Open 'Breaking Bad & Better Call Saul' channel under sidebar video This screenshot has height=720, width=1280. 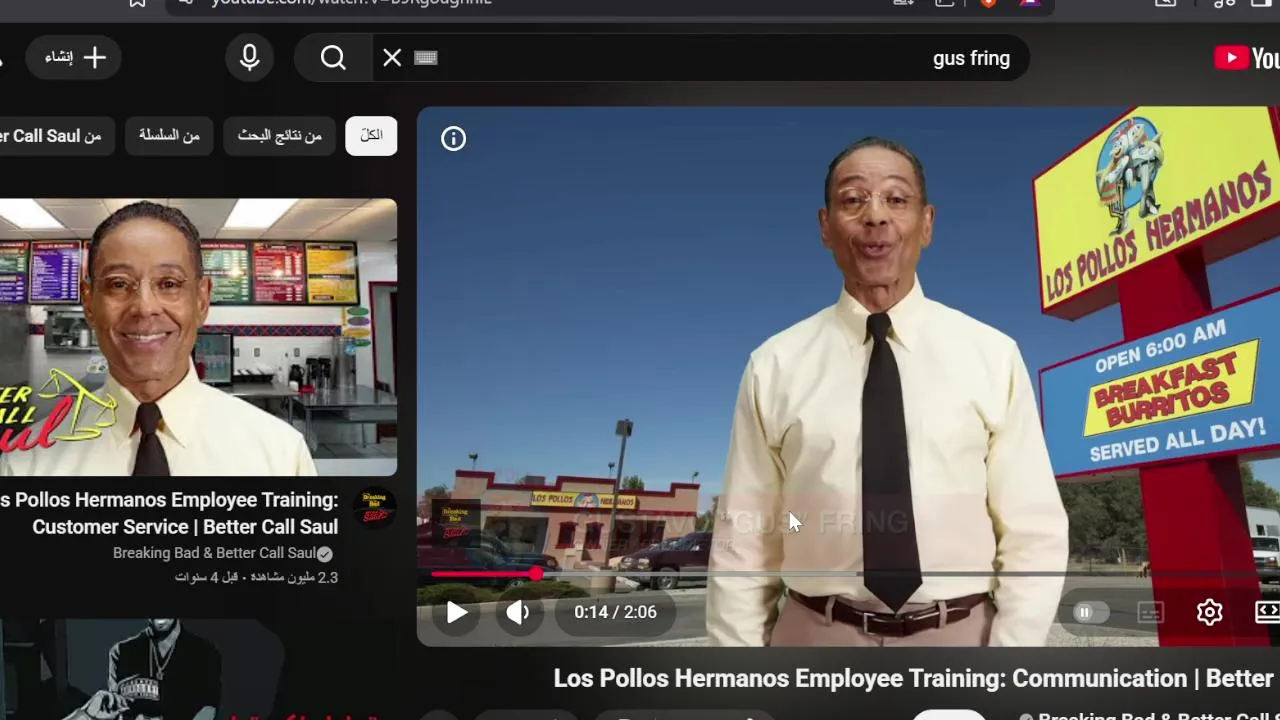[x=214, y=553]
